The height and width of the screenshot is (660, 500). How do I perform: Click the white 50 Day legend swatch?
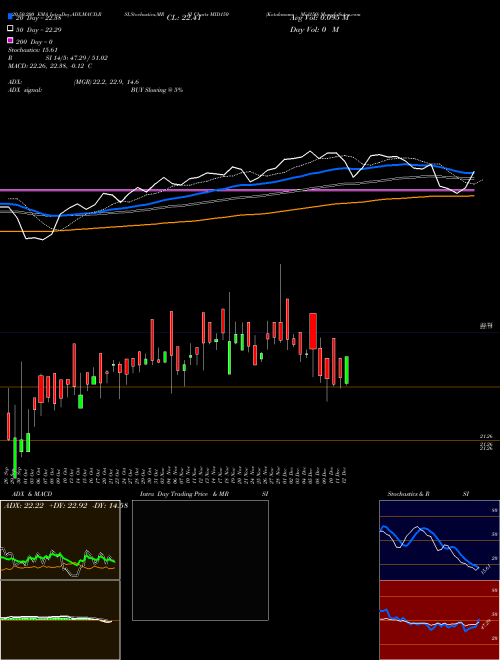11,29
